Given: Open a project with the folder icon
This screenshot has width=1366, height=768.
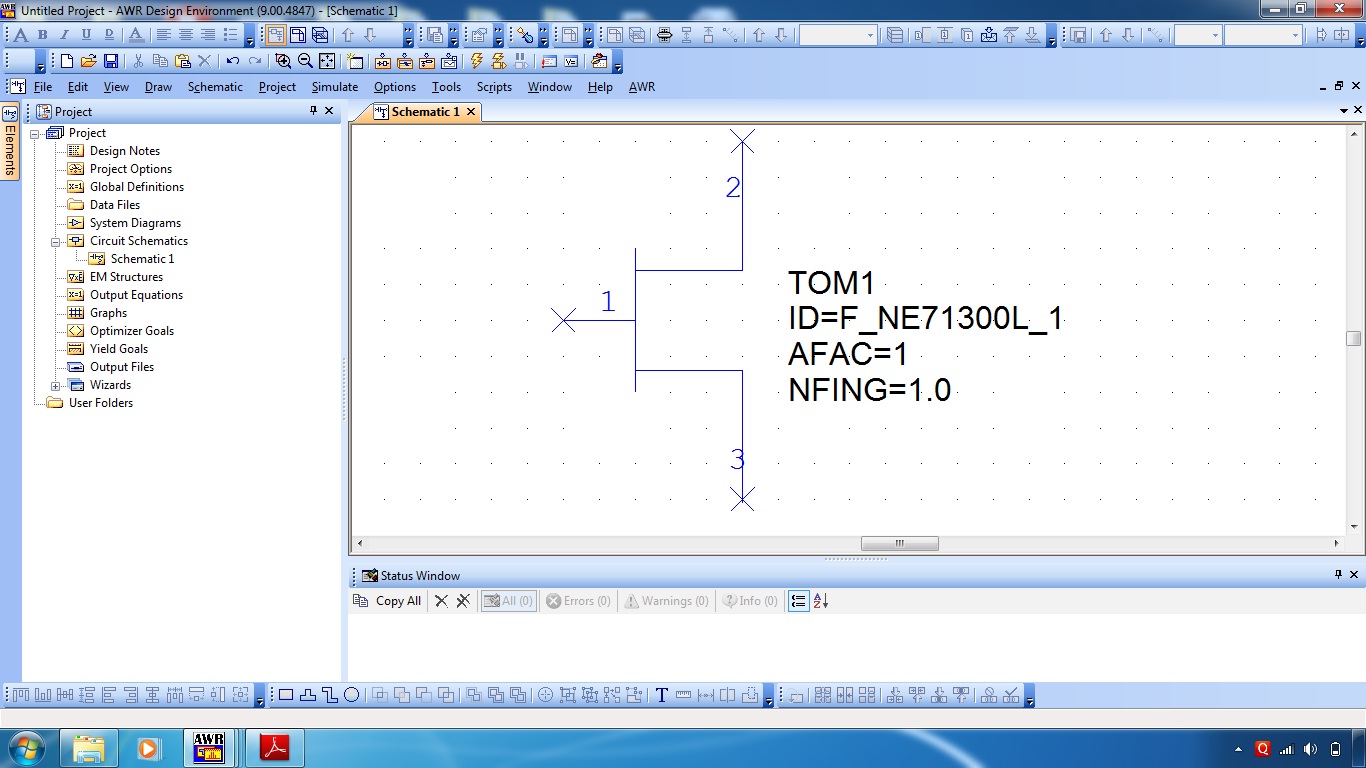Looking at the screenshot, I should pos(89,61).
